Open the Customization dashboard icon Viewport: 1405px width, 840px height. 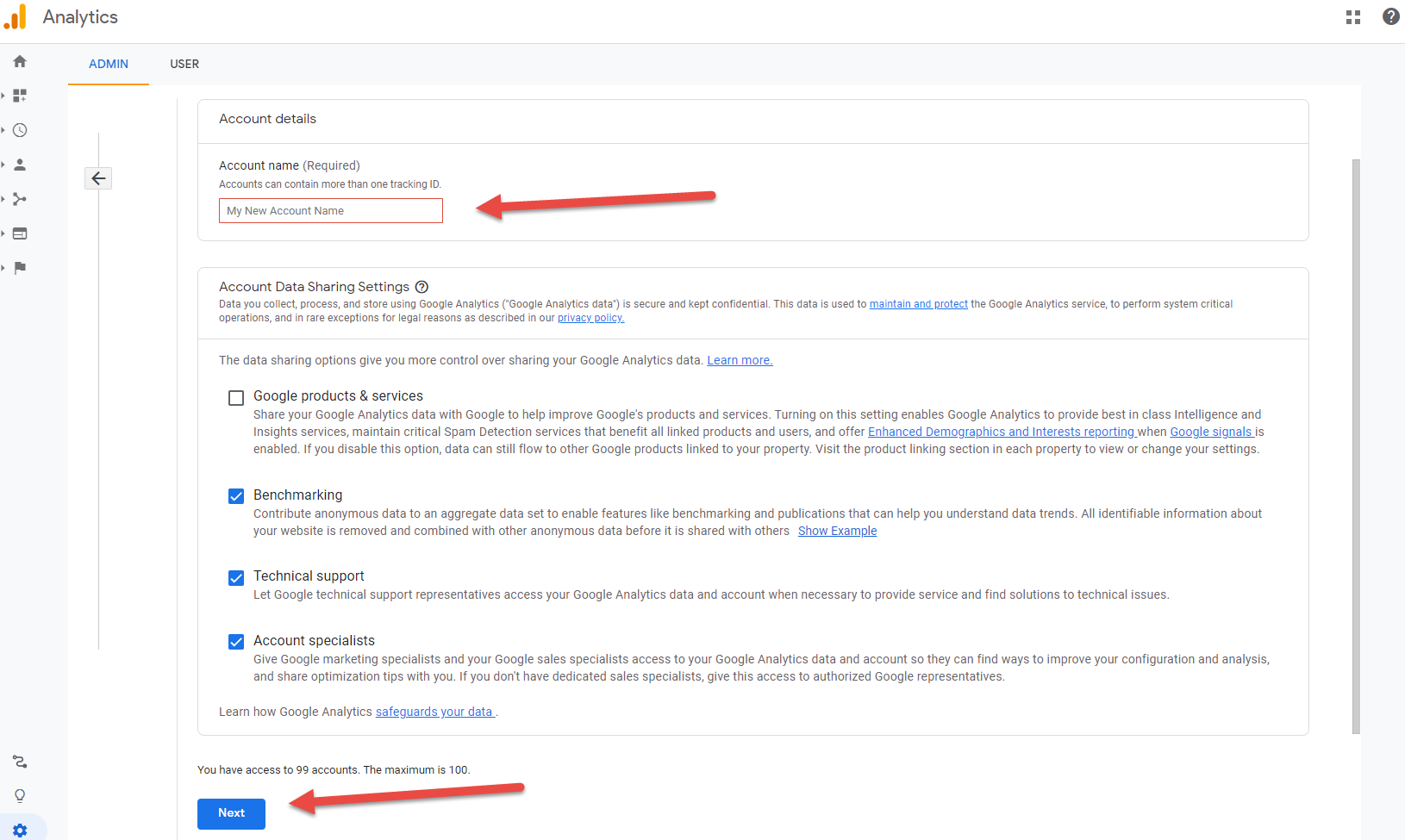pos(20,96)
